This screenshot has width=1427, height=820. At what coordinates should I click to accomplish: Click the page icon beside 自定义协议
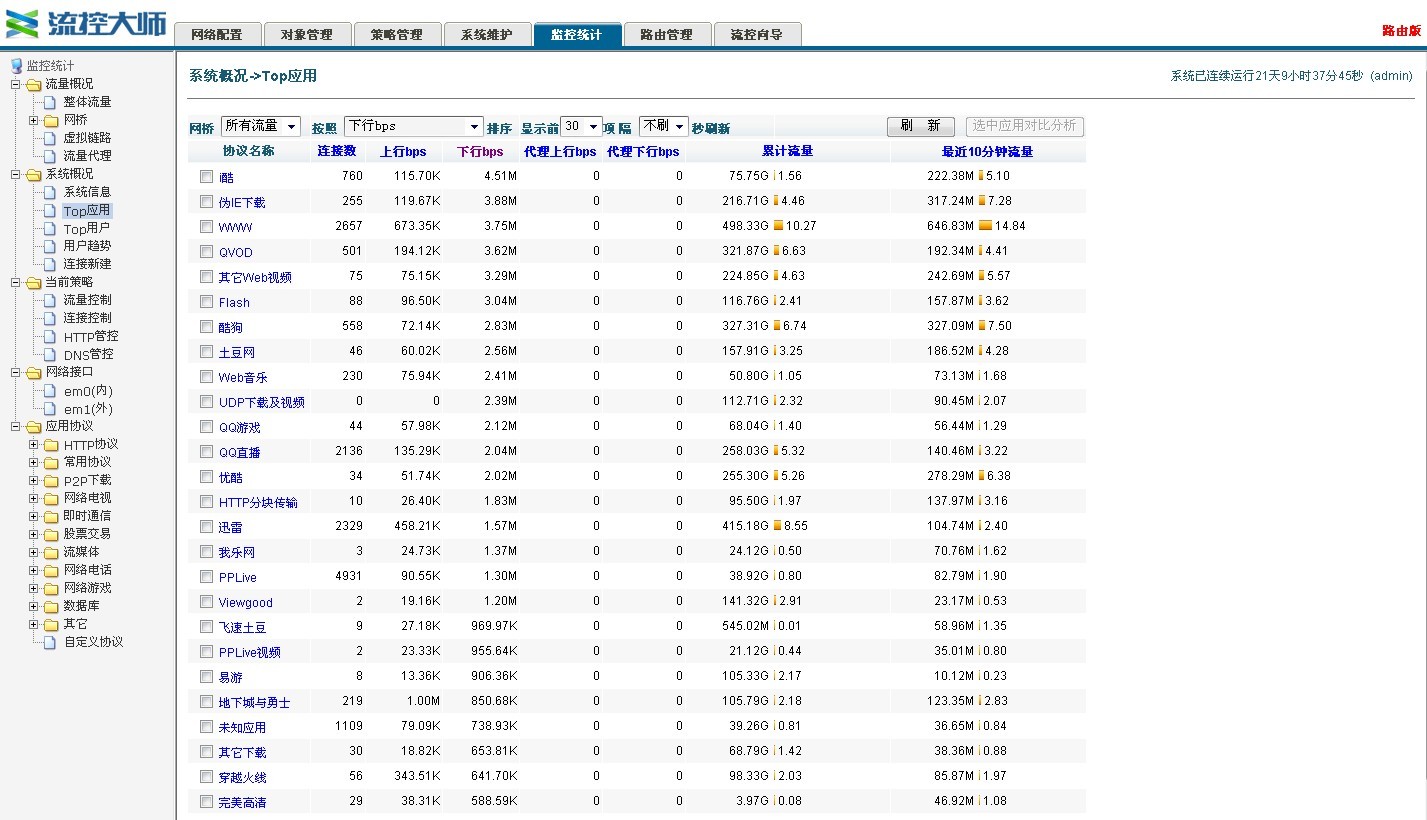tap(51, 642)
